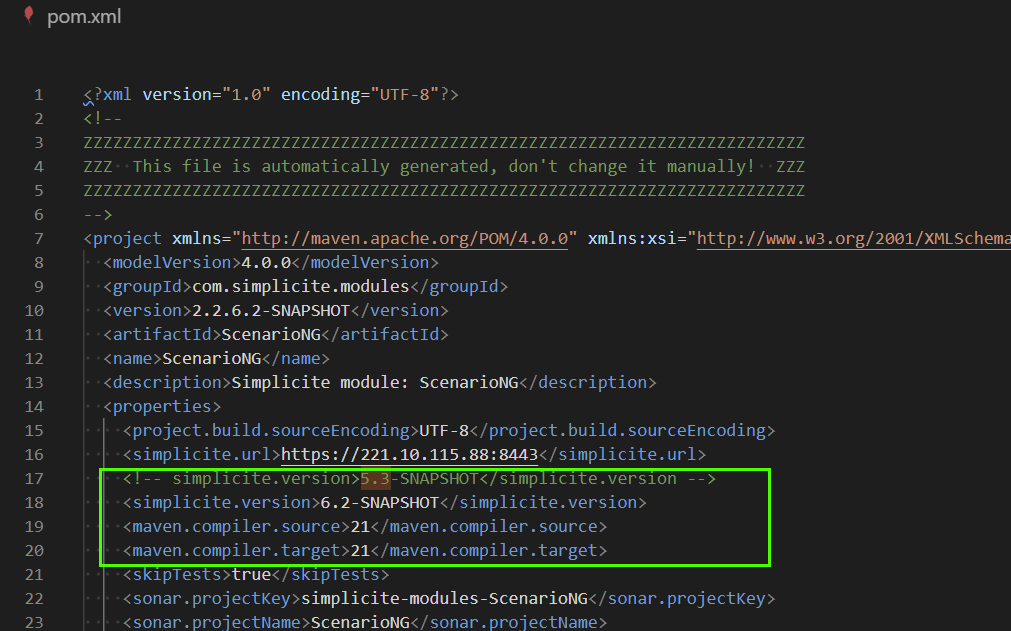Click the red pom.xml file icon
The height and width of the screenshot is (631, 1011).
pos(28,17)
